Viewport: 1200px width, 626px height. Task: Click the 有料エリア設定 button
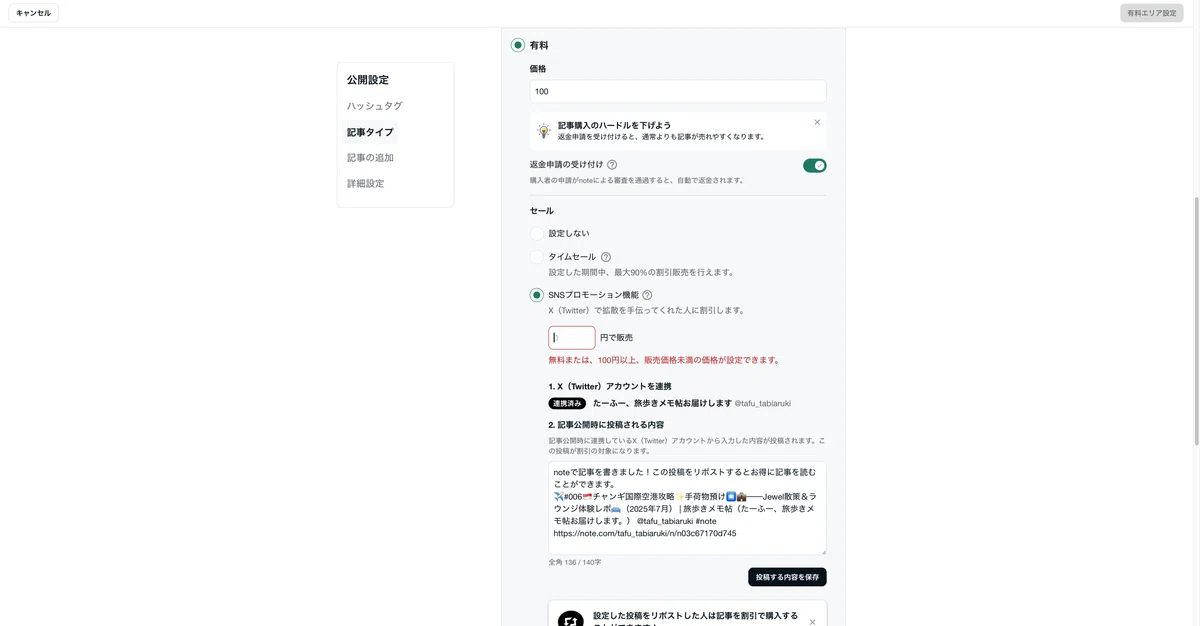point(1151,13)
